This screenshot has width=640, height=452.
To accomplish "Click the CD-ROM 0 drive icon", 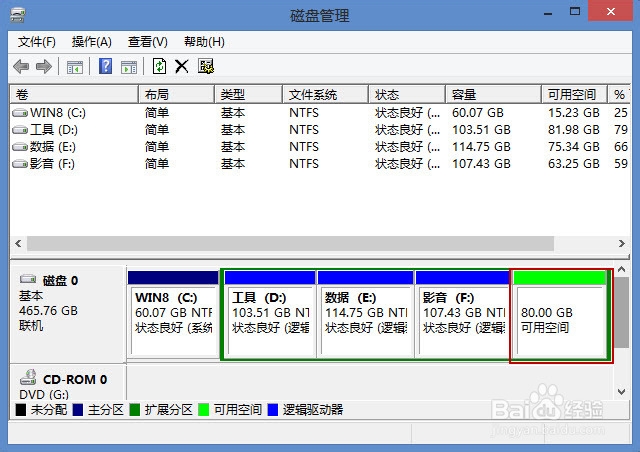I will click(28, 377).
